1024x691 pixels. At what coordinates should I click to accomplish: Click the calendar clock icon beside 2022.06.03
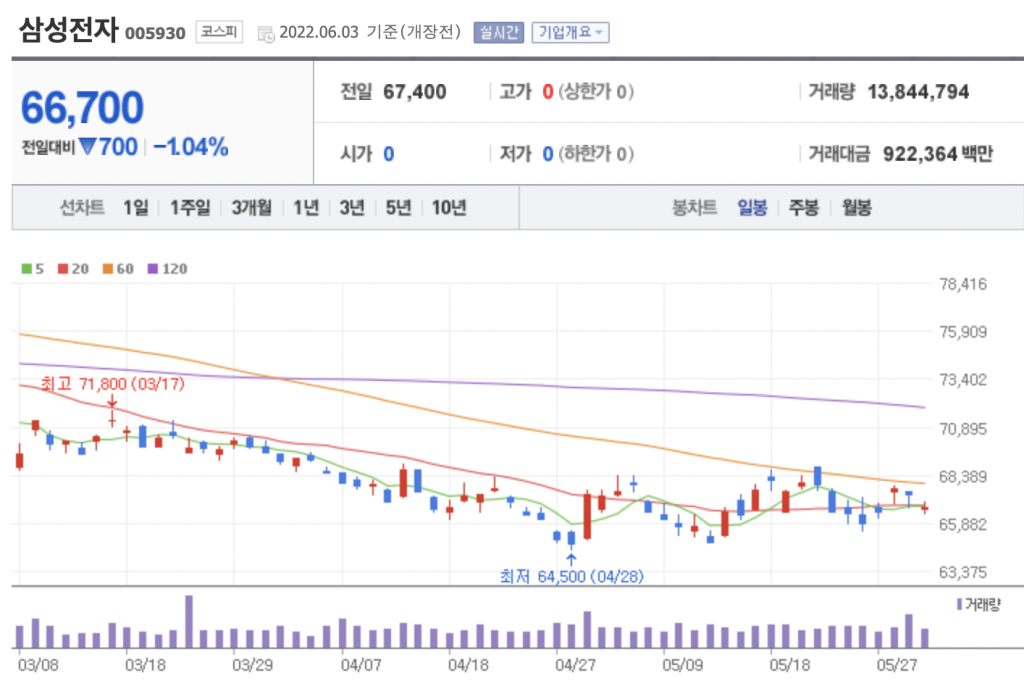click(266, 35)
